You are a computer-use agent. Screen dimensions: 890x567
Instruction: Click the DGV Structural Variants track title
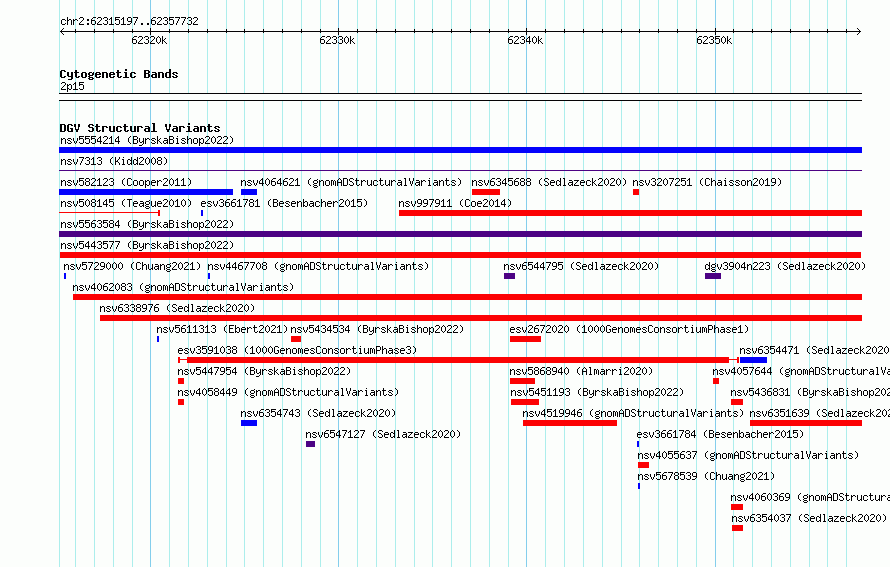(140, 128)
